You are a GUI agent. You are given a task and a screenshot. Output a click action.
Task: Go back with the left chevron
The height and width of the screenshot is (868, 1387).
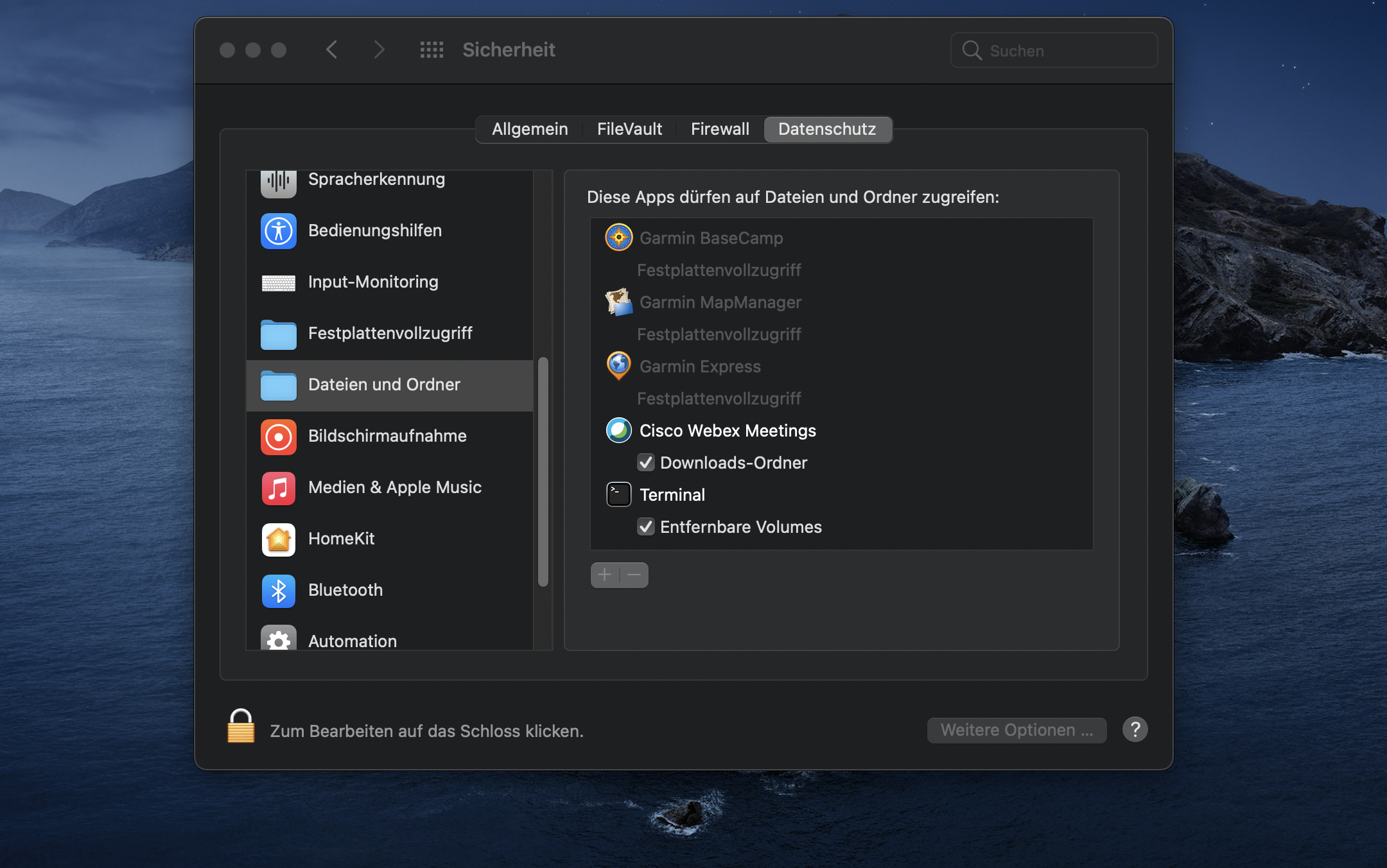[x=331, y=50]
